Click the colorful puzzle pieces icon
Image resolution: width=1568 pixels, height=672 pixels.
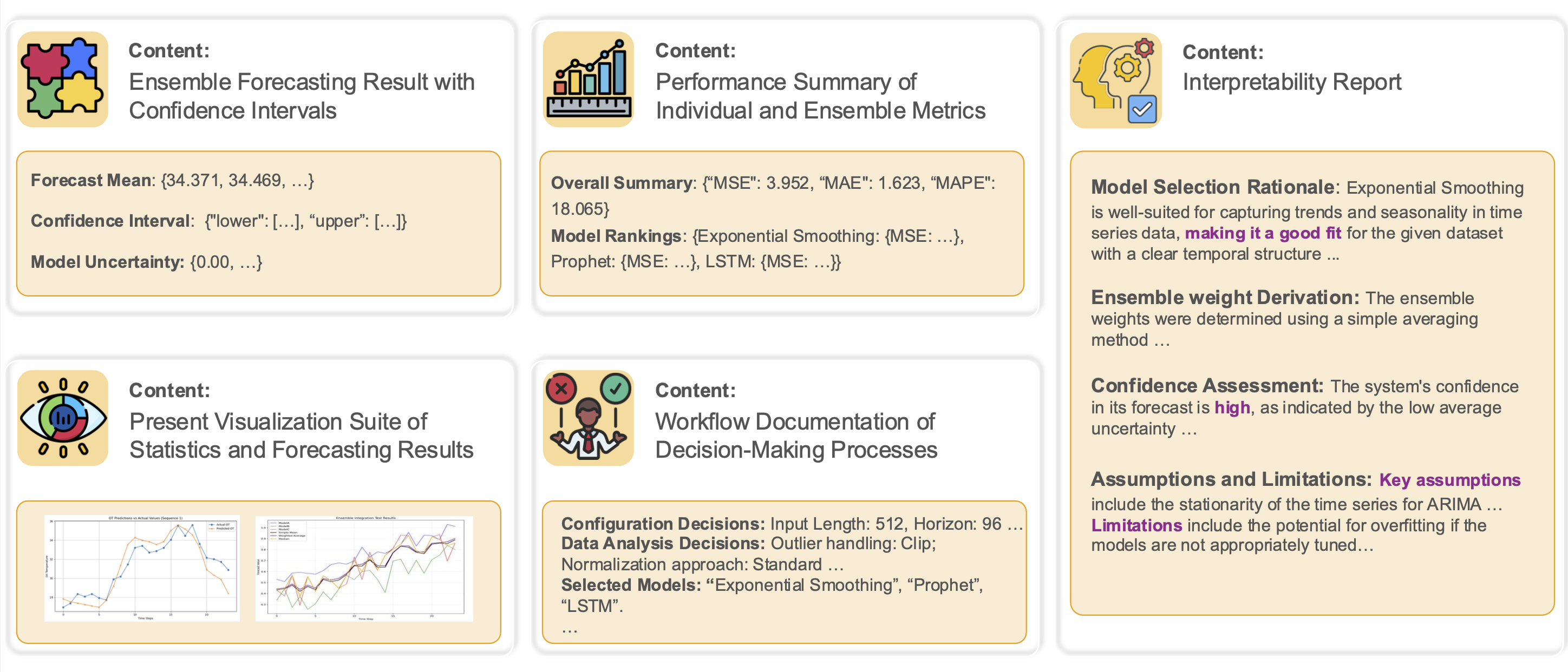click(x=63, y=79)
